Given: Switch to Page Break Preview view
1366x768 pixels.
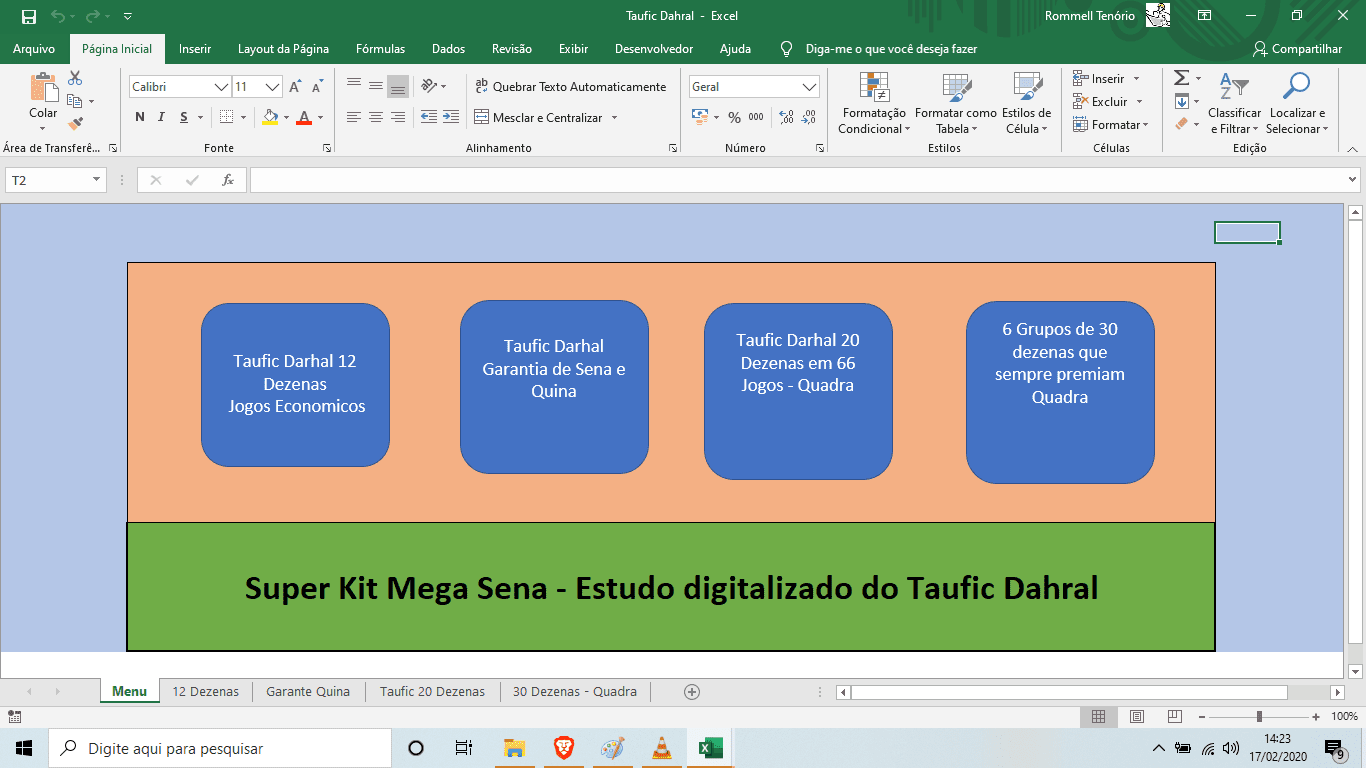Looking at the screenshot, I should pyautogui.click(x=1174, y=716).
